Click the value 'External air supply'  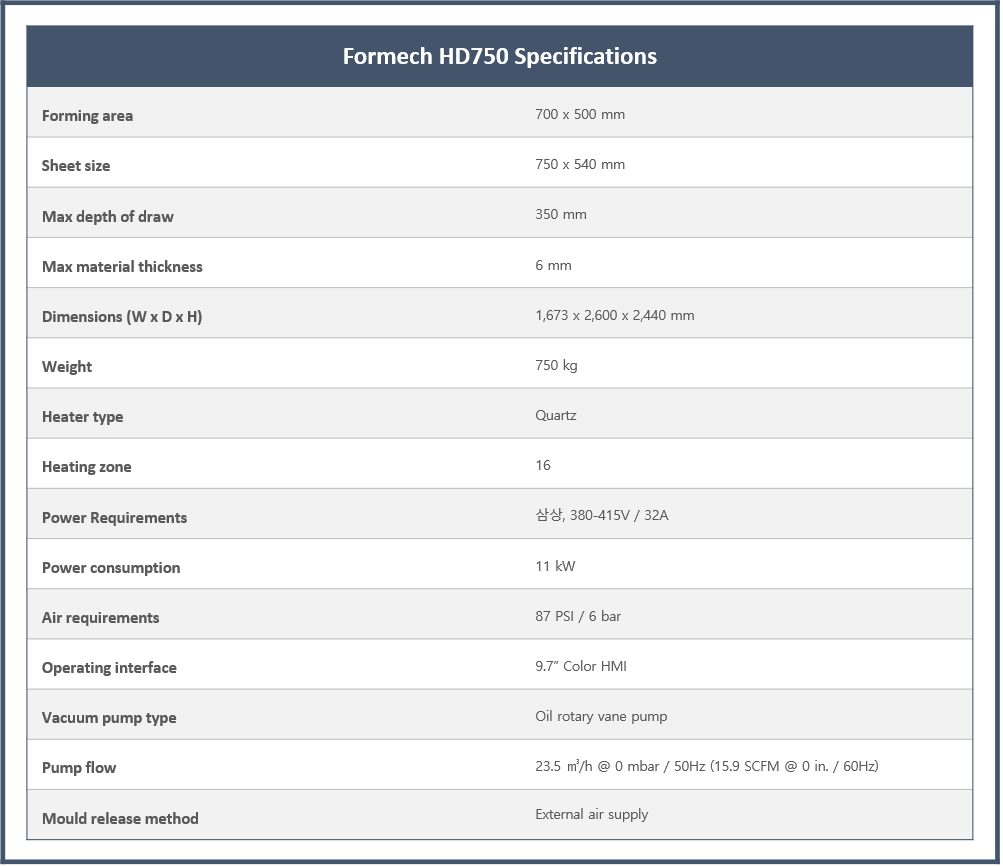point(592,815)
